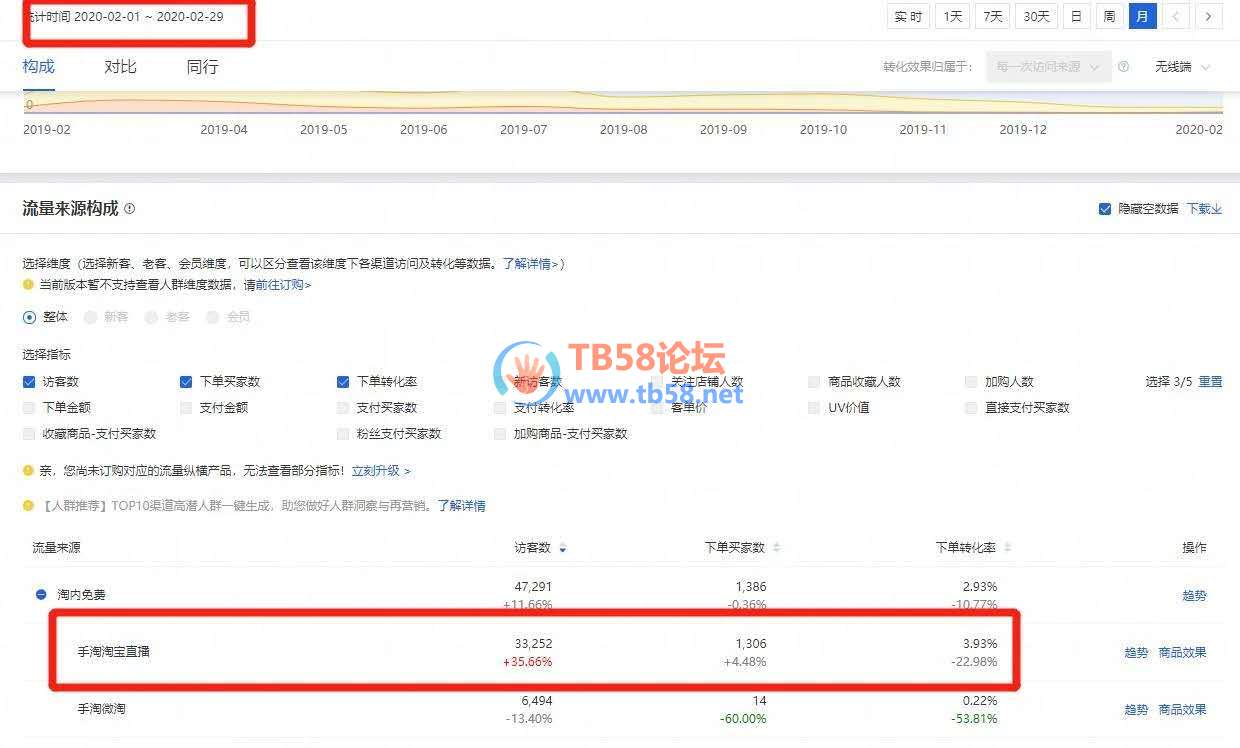Open 趋势 for the 手淘淘宝直播 row
This screenshot has width=1240, height=748.
[1136, 652]
